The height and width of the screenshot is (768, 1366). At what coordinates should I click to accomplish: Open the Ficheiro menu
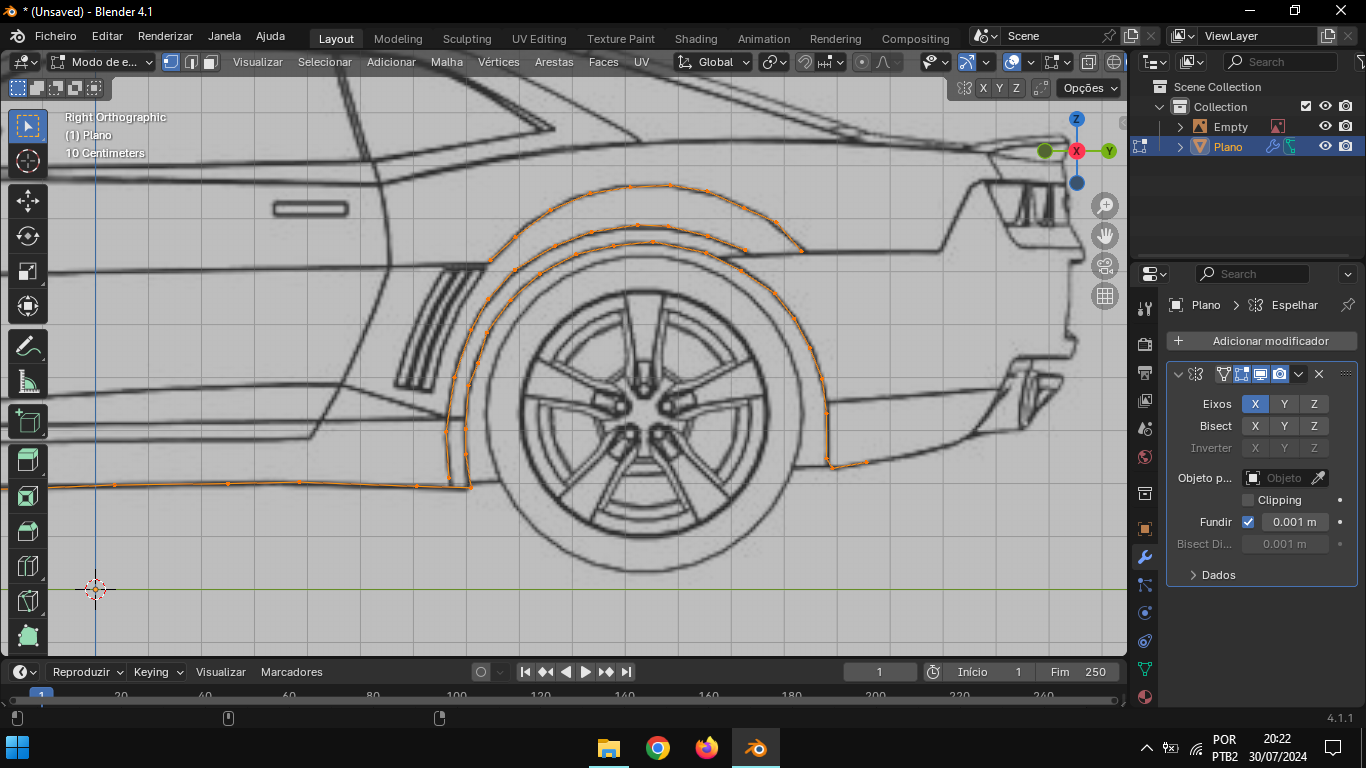click(x=55, y=36)
